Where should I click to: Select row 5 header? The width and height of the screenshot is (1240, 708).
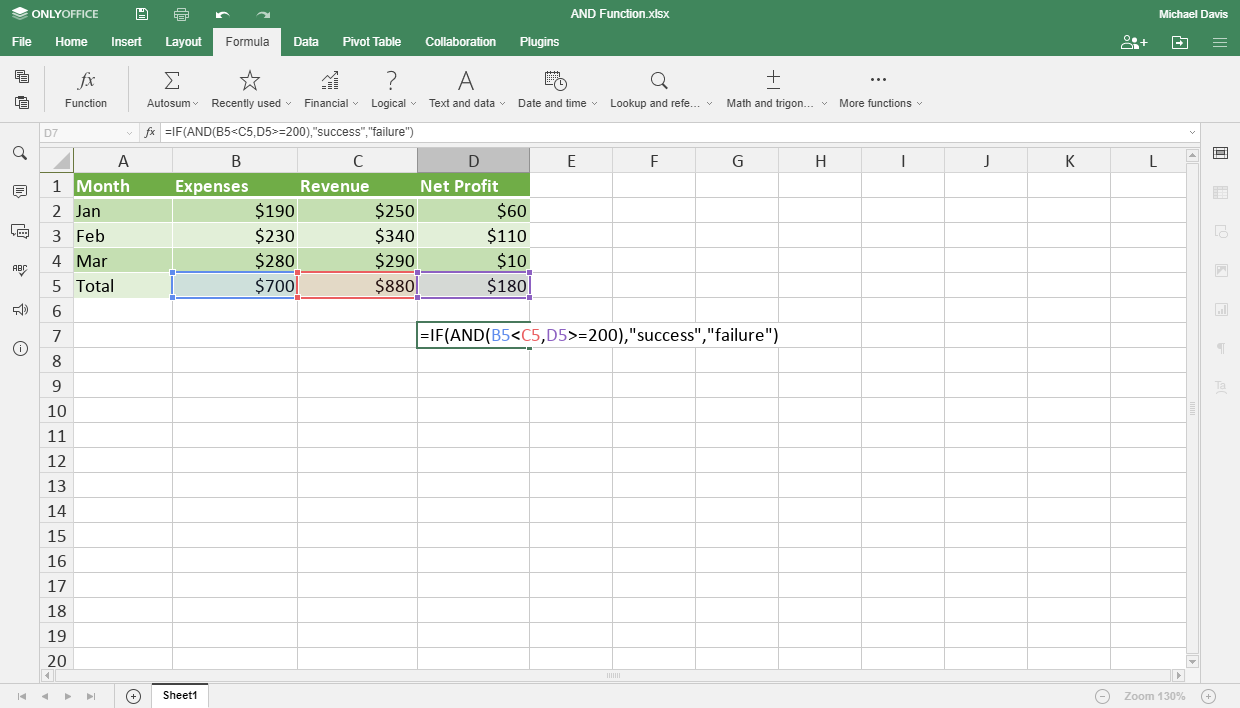pyautogui.click(x=57, y=286)
